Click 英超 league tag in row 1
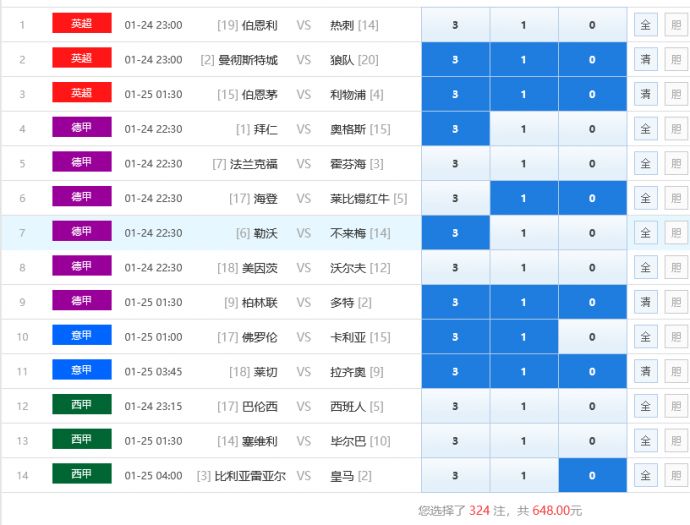Image resolution: width=690 pixels, height=525 pixels. tap(81, 24)
